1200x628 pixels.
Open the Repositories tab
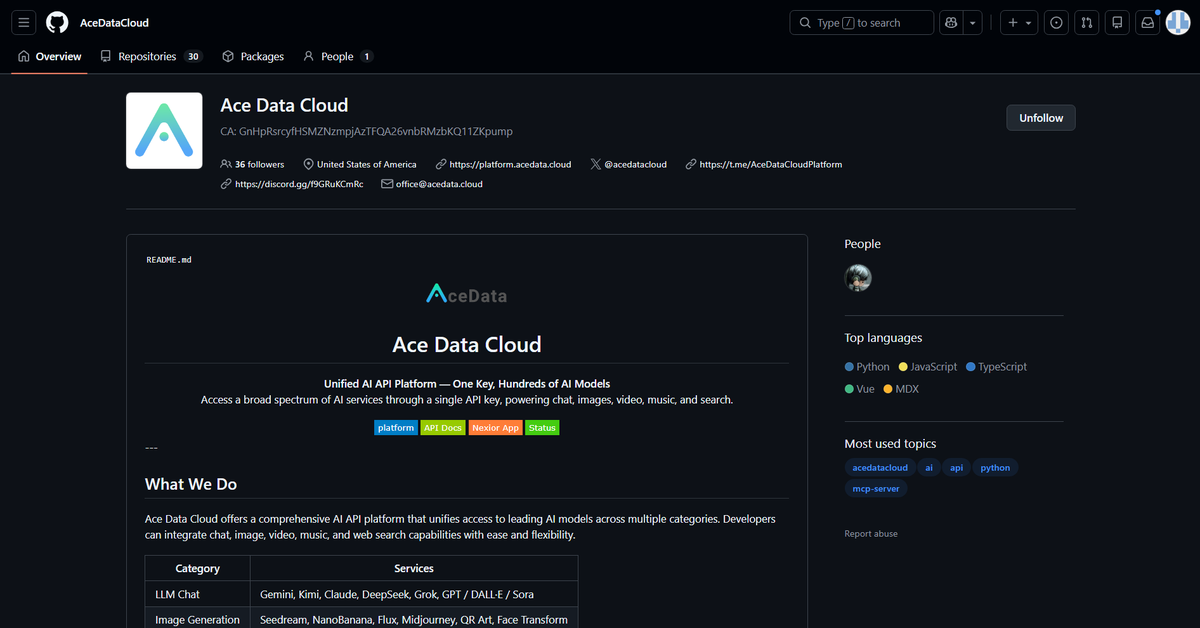tap(151, 57)
